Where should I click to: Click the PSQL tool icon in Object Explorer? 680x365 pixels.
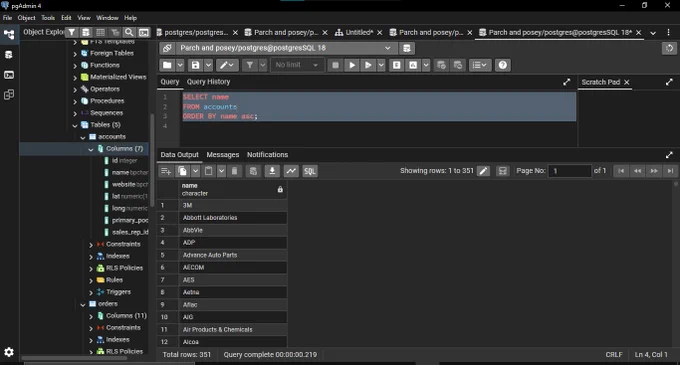point(144,33)
